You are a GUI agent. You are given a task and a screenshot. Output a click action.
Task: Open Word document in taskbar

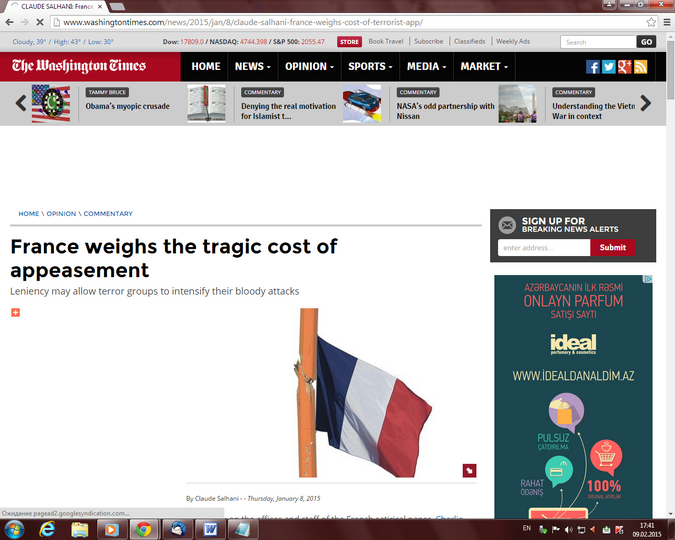[x=210, y=529]
